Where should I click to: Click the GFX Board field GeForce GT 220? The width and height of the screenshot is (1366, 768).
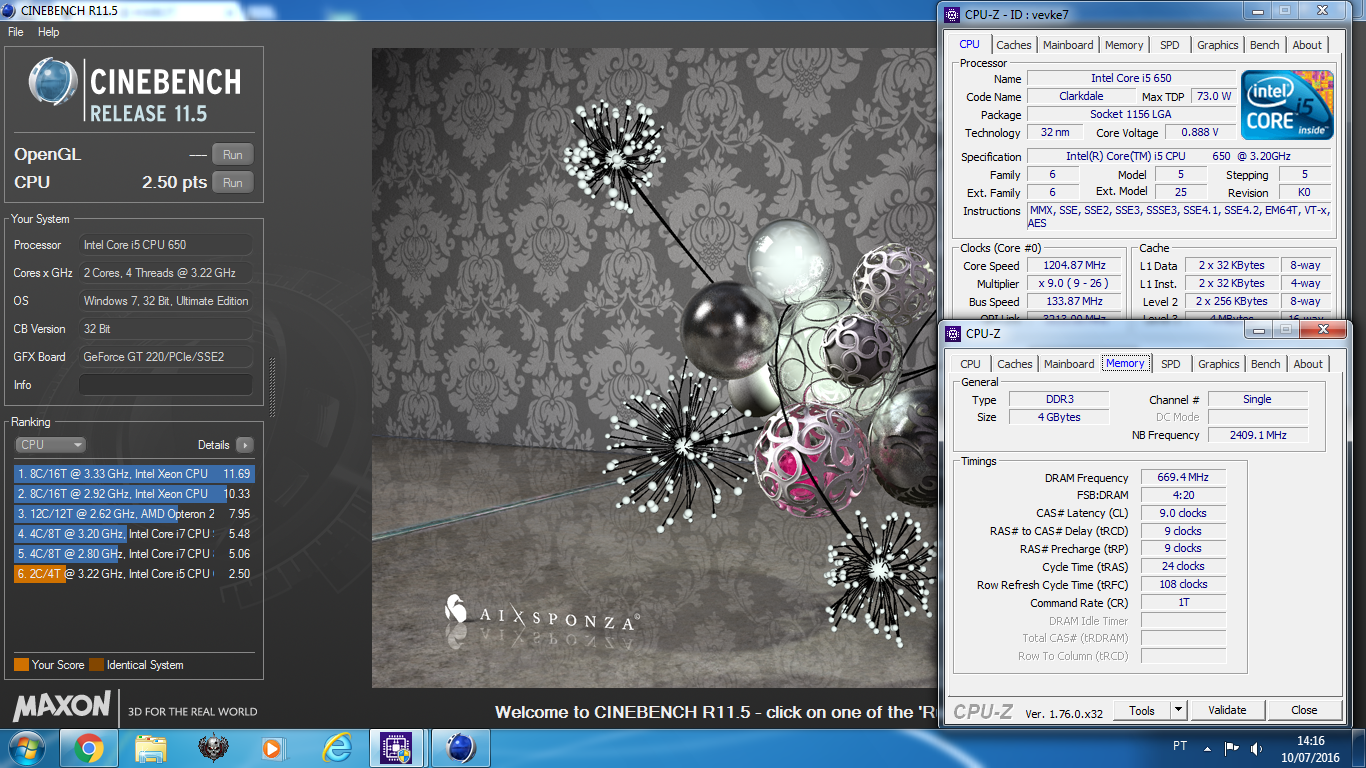point(166,357)
